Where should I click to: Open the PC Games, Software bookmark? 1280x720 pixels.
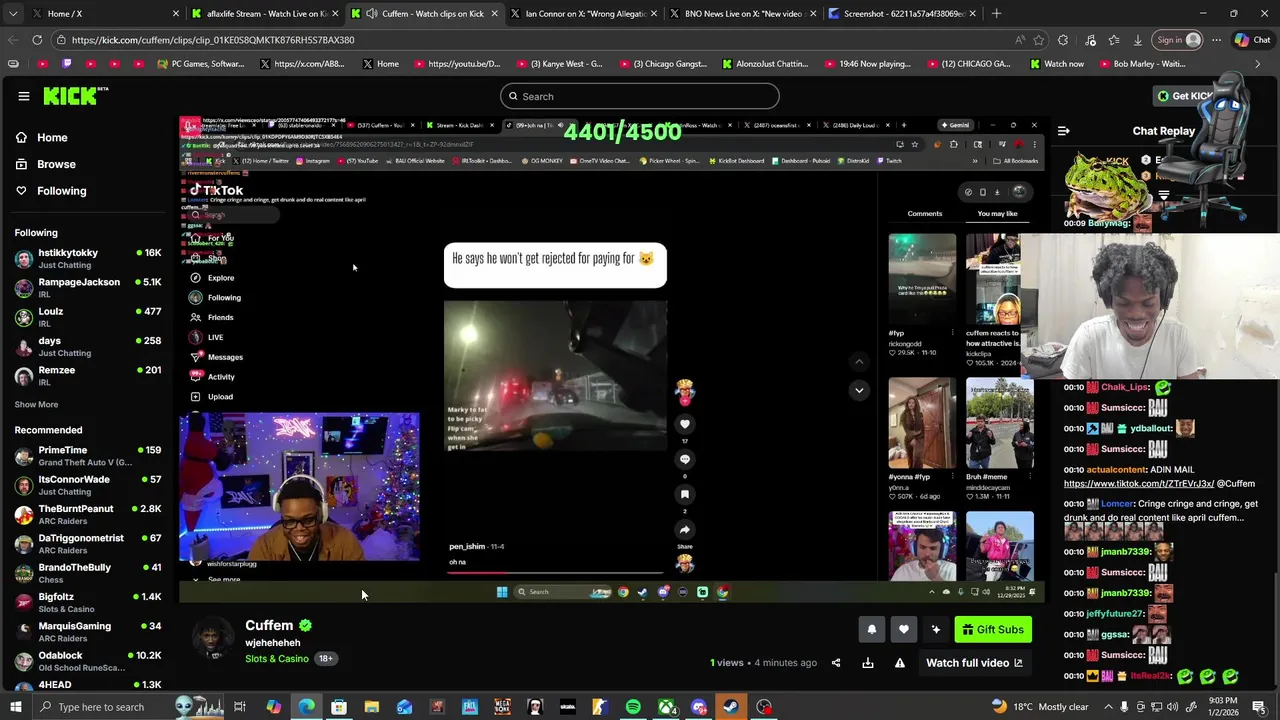(200, 64)
